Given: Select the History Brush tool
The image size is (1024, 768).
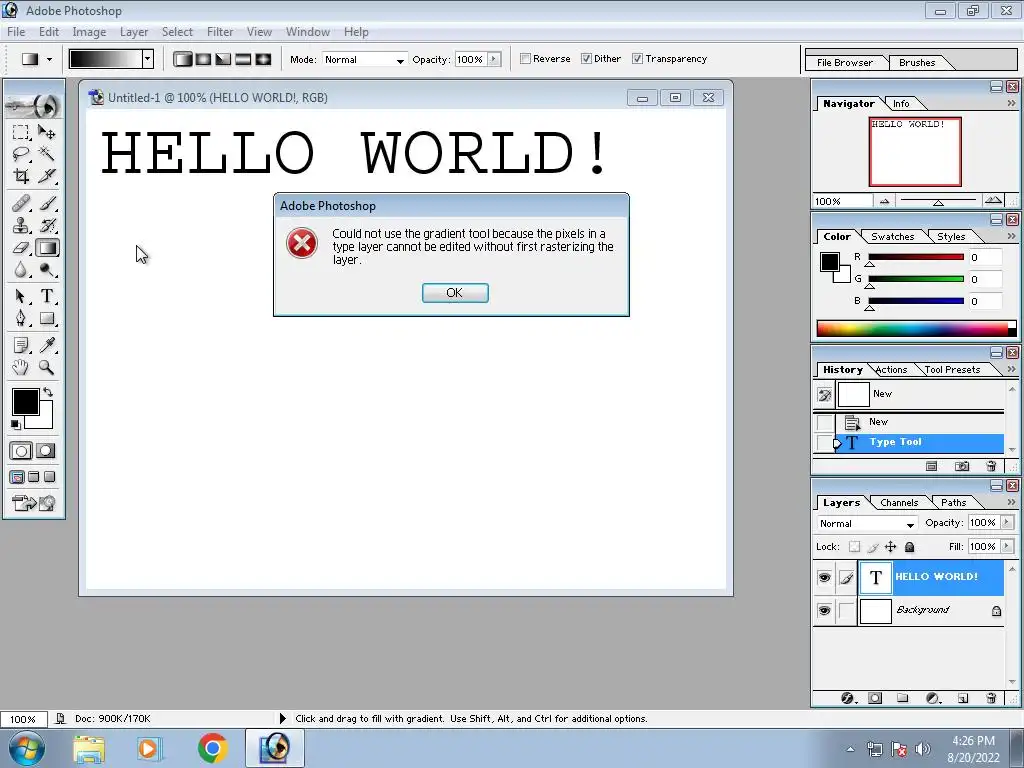Looking at the screenshot, I should coord(47,226).
